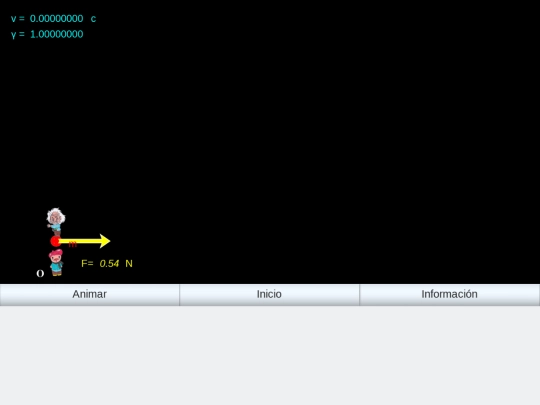
Task: Click the yellow force arrow head
Action: coord(105,241)
